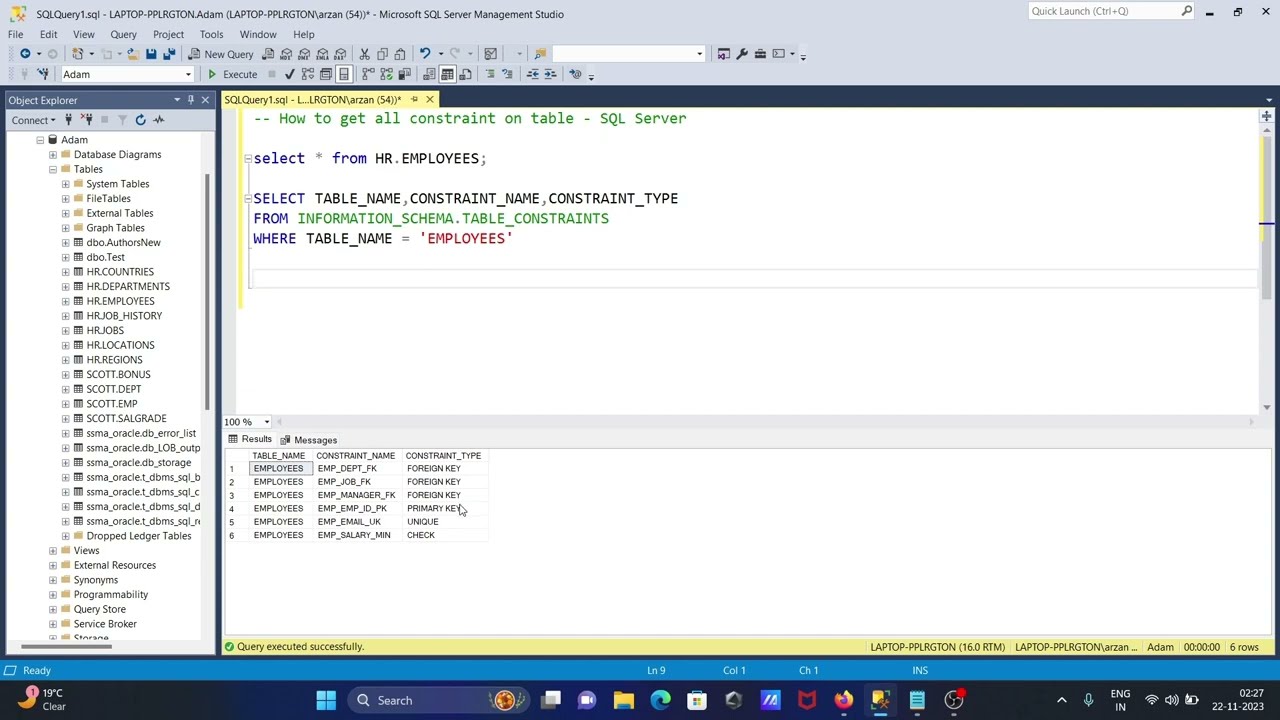Toggle Results to Text mode
The image size is (1280, 720).
[429, 74]
